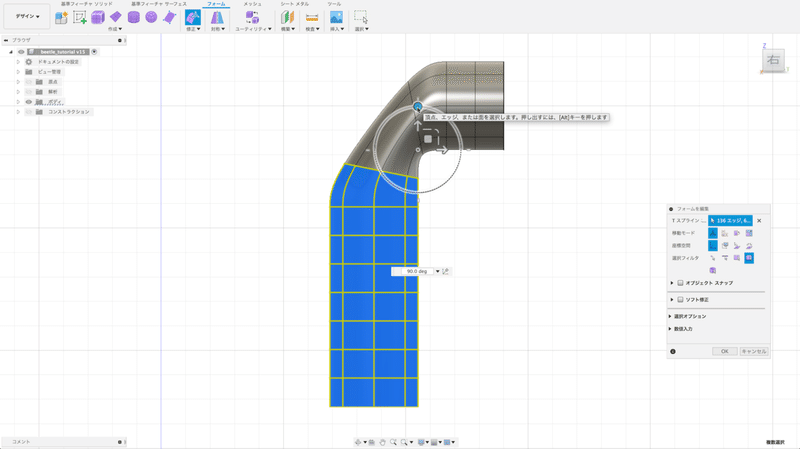Choose the third transform mode icon

click(x=737, y=233)
